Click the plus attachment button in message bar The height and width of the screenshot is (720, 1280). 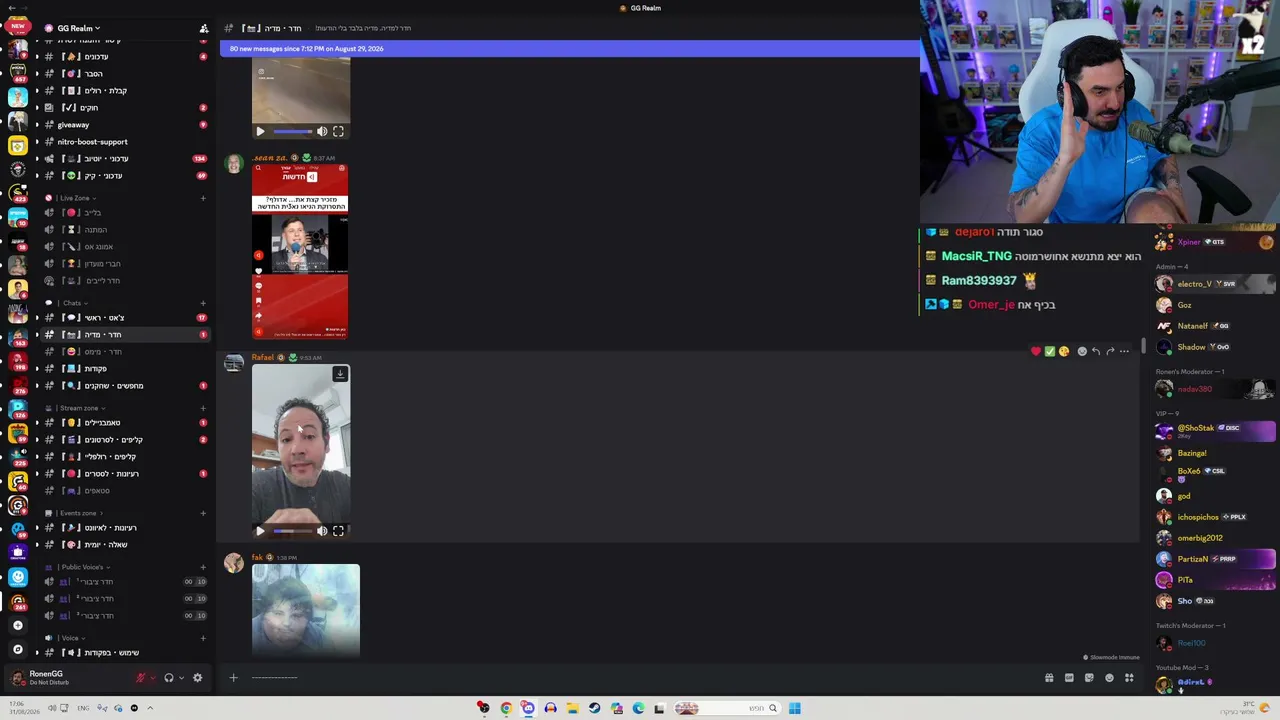pos(233,678)
